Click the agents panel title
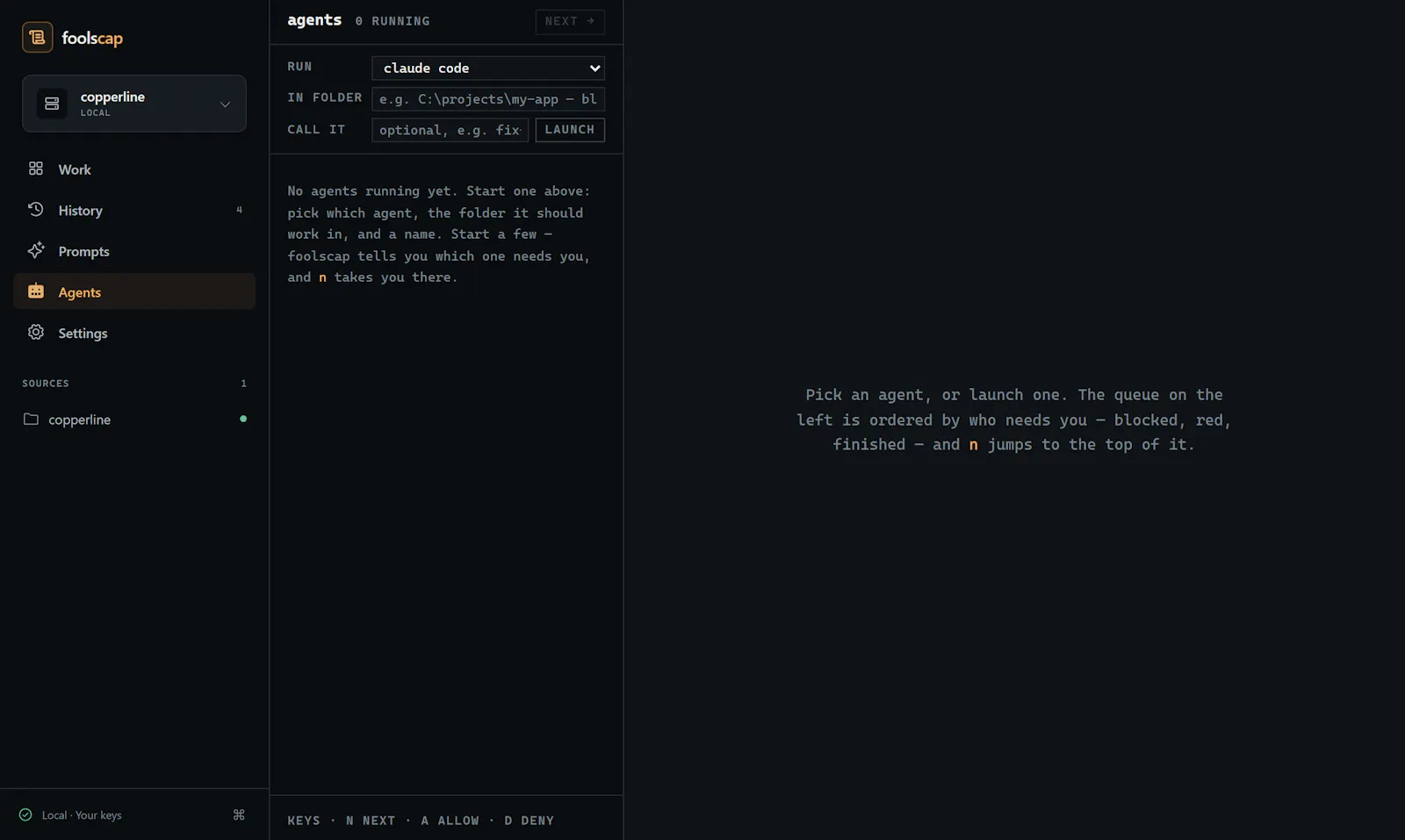The image size is (1405, 840). tap(314, 20)
